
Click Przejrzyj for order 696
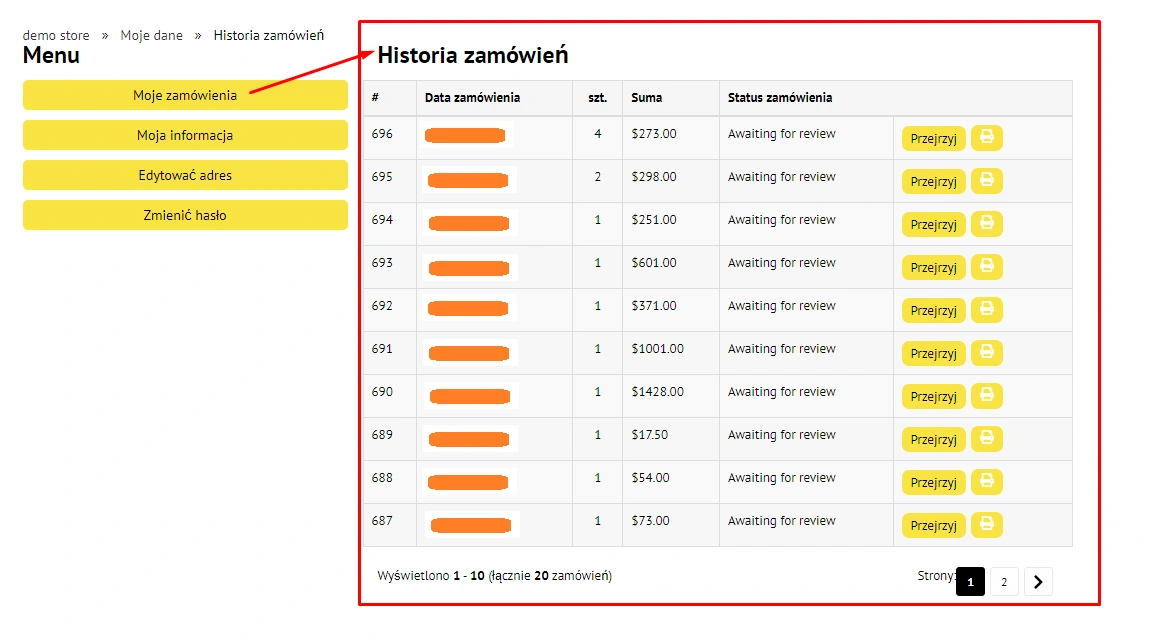(x=932, y=138)
